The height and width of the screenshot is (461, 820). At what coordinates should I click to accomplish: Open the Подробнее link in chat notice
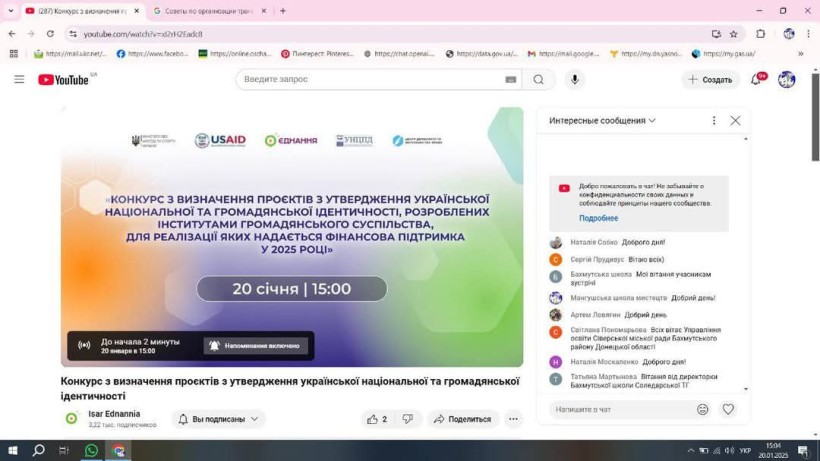(598, 218)
